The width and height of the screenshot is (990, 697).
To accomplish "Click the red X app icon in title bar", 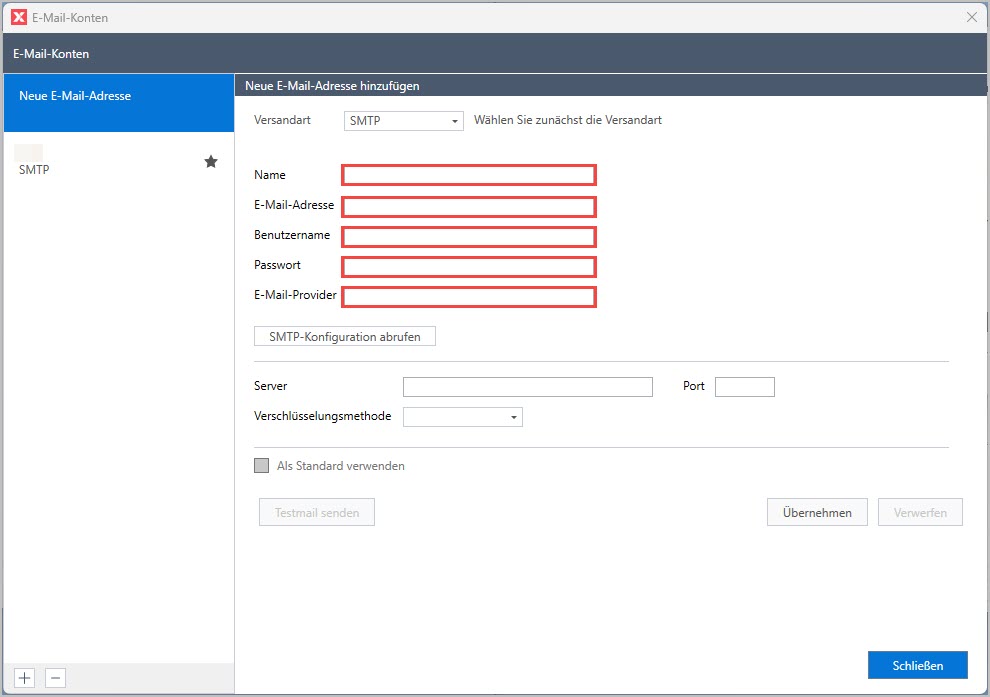I will pos(18,17).
